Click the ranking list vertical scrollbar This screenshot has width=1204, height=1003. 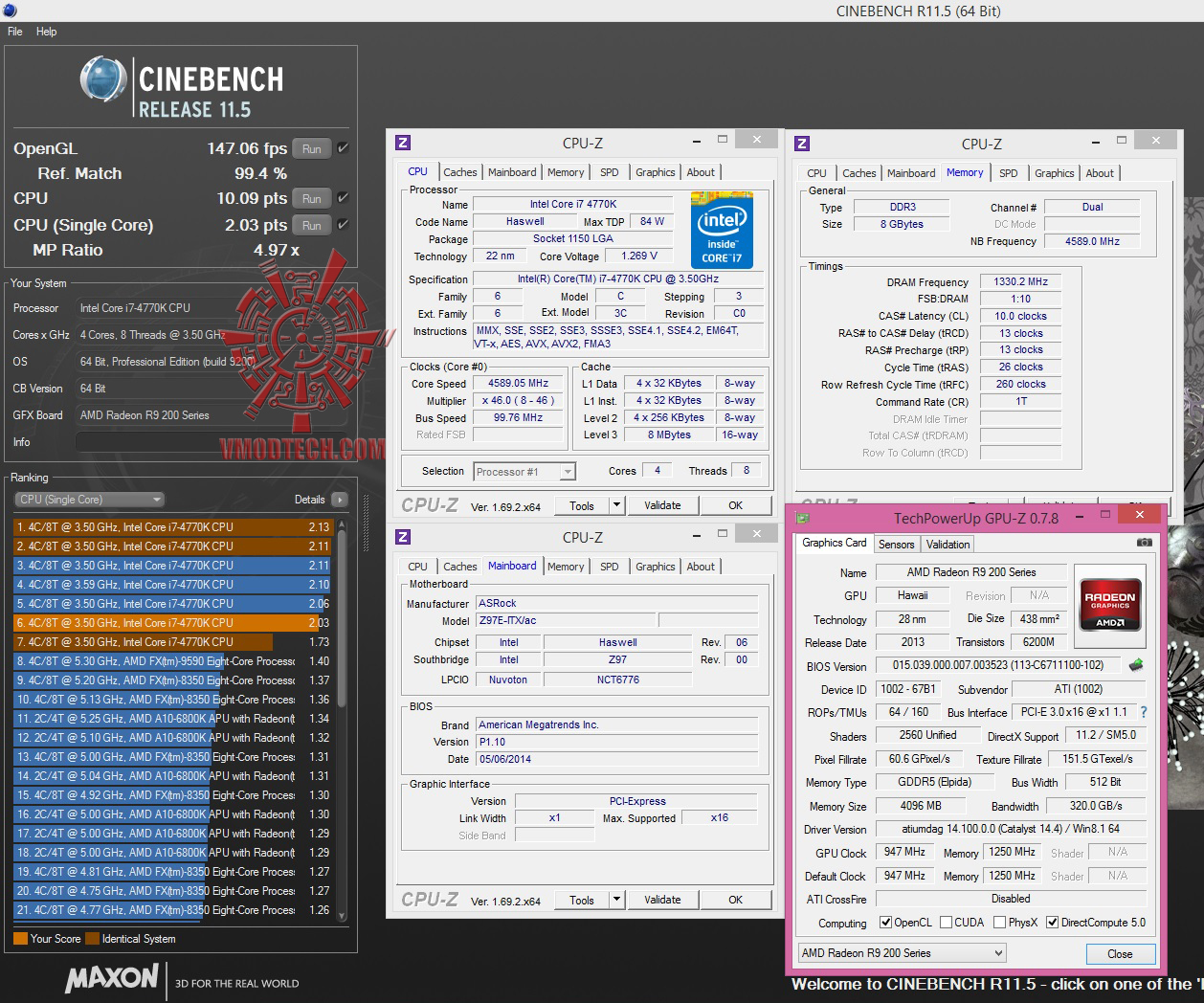coord(342,720)
